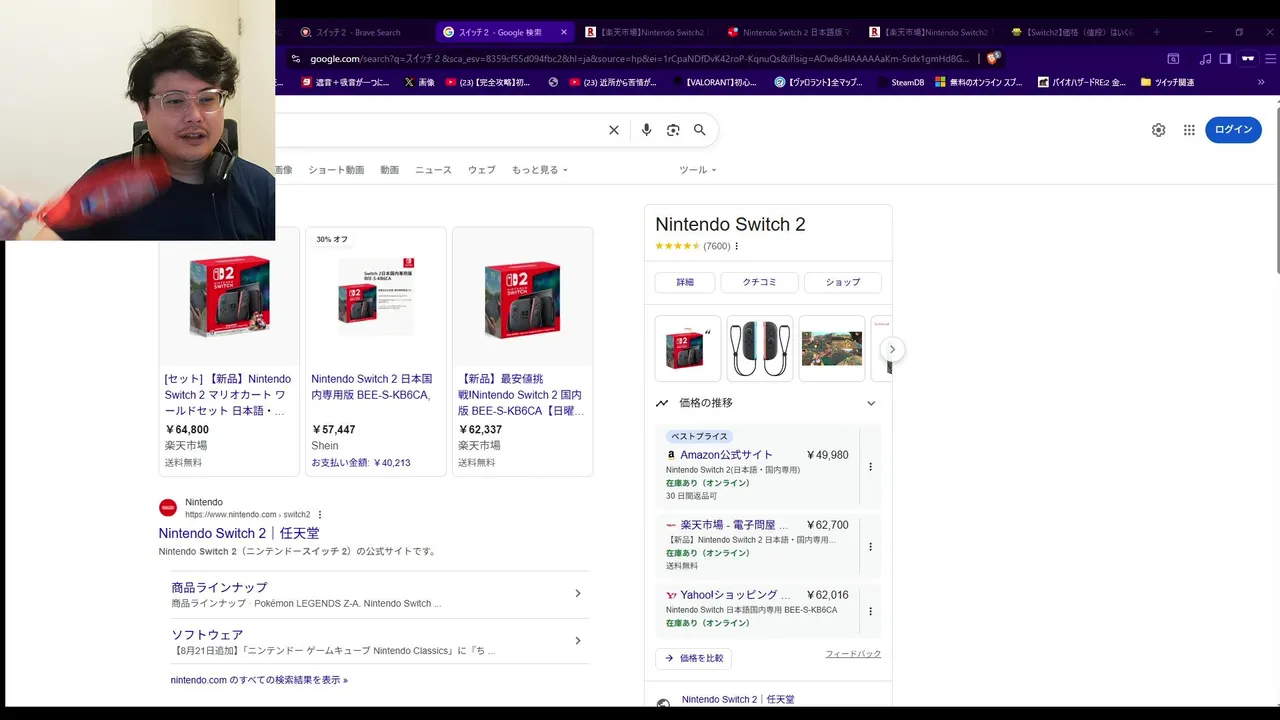Open the バイオハザードRE:2 bookmark

[1081, 82]
